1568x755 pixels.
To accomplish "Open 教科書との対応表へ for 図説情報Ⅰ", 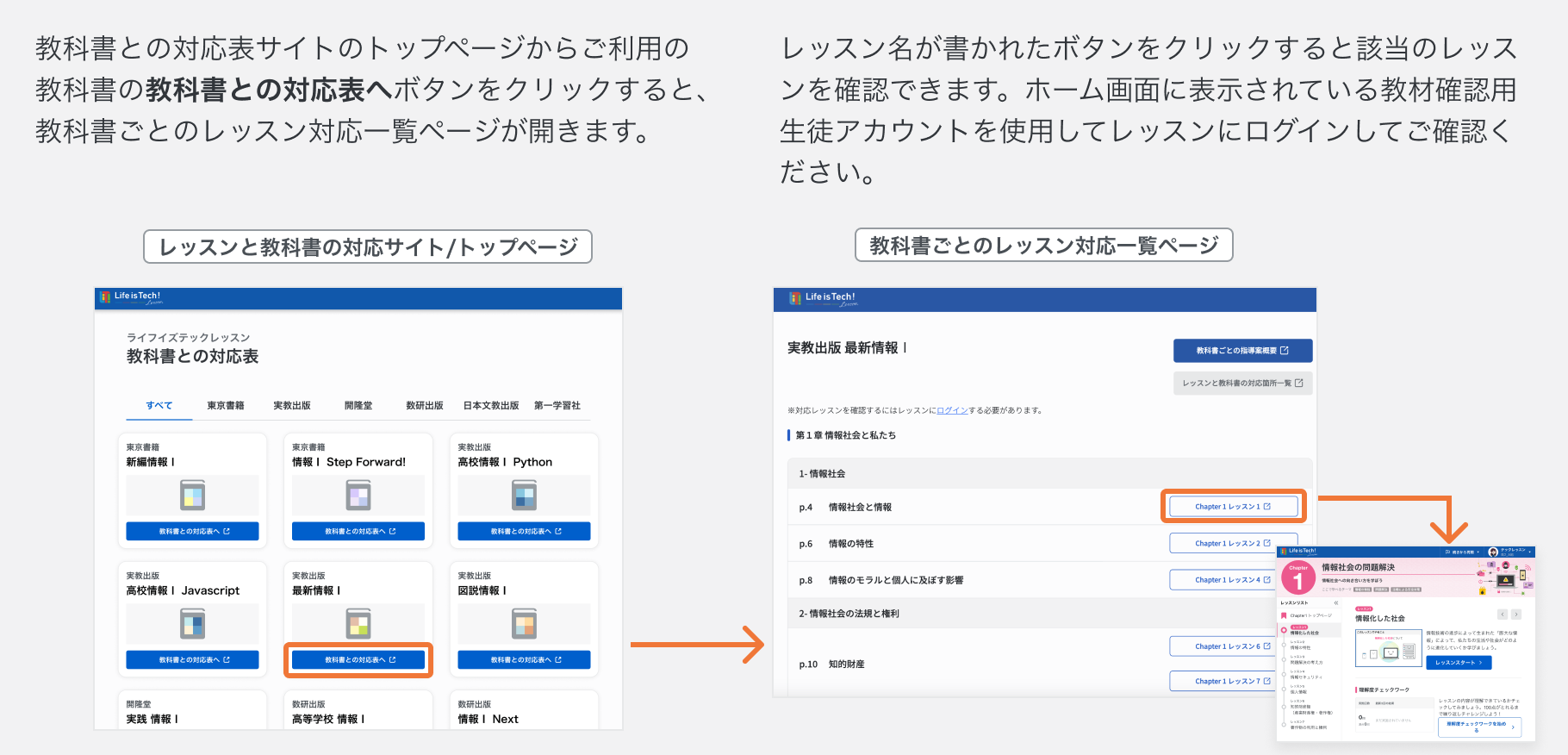I will 524,659.
